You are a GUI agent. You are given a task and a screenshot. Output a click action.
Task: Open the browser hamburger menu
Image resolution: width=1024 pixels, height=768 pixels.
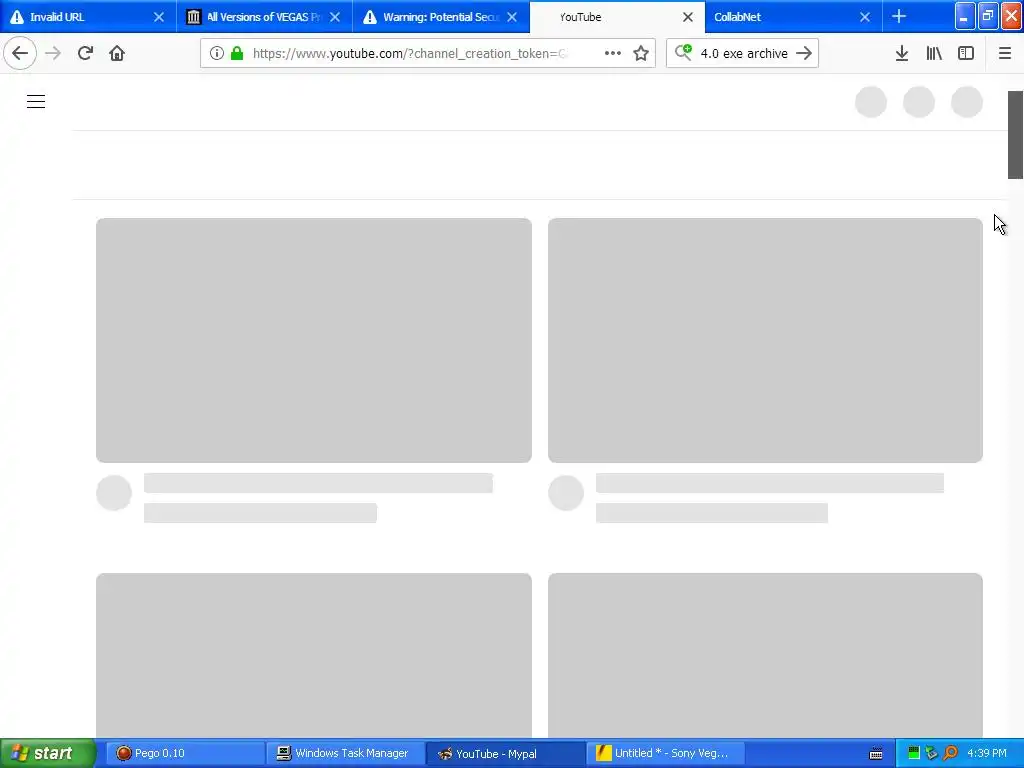[x=1005, y=53]
